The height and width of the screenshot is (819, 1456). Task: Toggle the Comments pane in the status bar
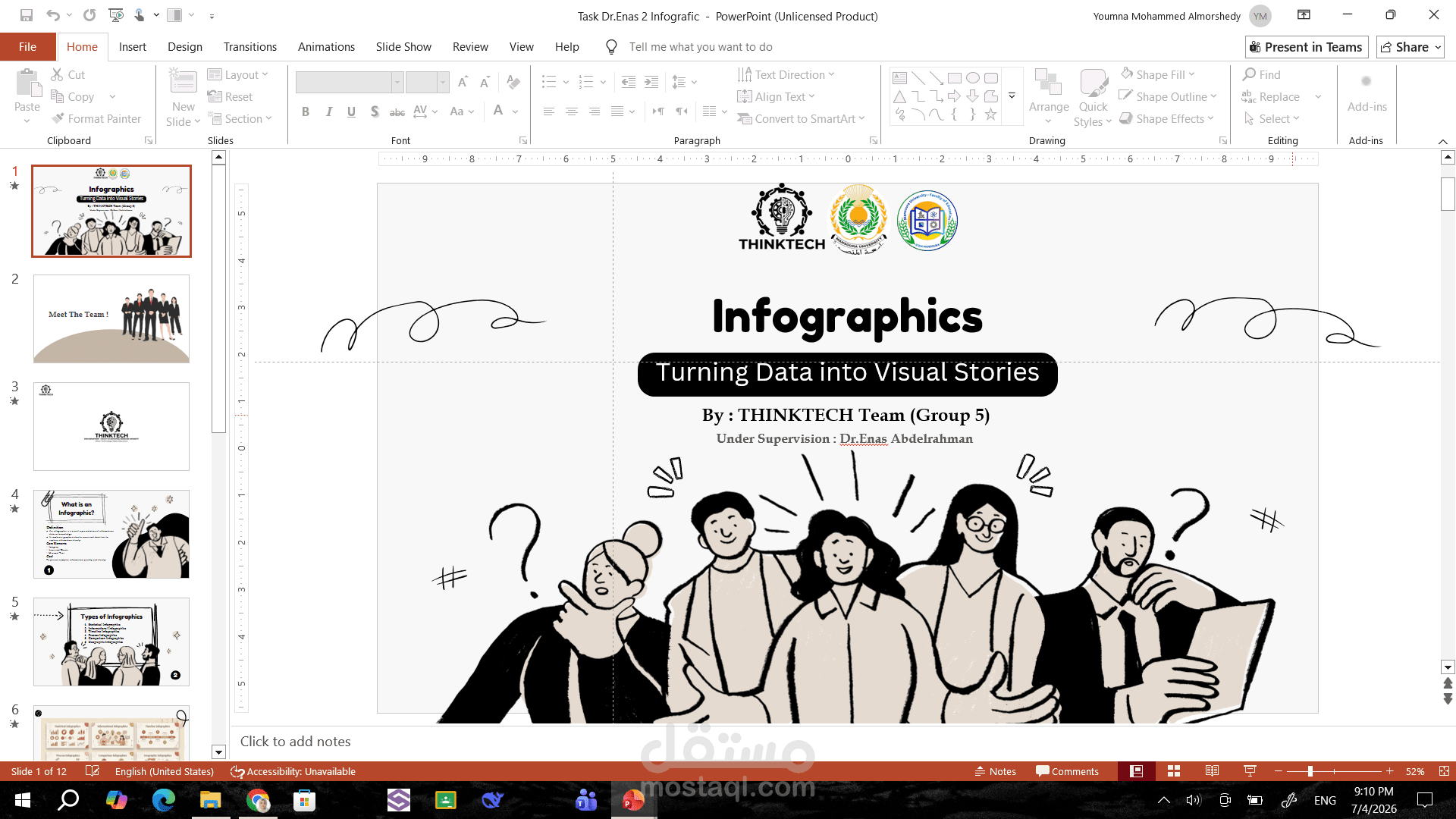(1067, 771)
